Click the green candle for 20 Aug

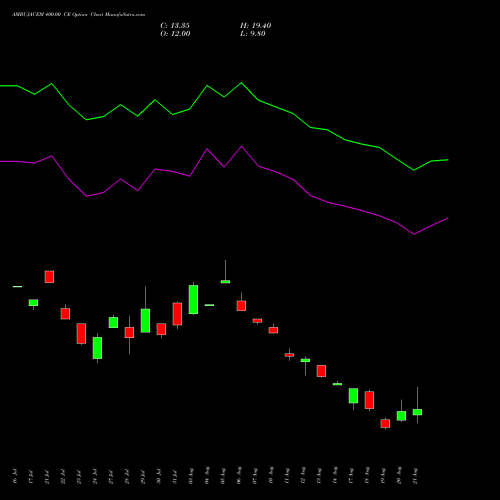pos(401,416)
